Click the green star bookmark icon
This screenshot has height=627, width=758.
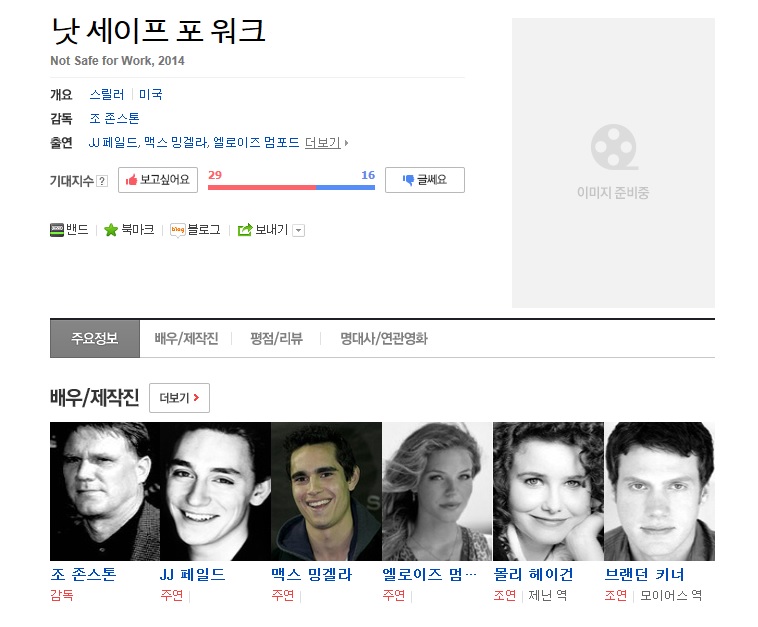tap(111, 230)
